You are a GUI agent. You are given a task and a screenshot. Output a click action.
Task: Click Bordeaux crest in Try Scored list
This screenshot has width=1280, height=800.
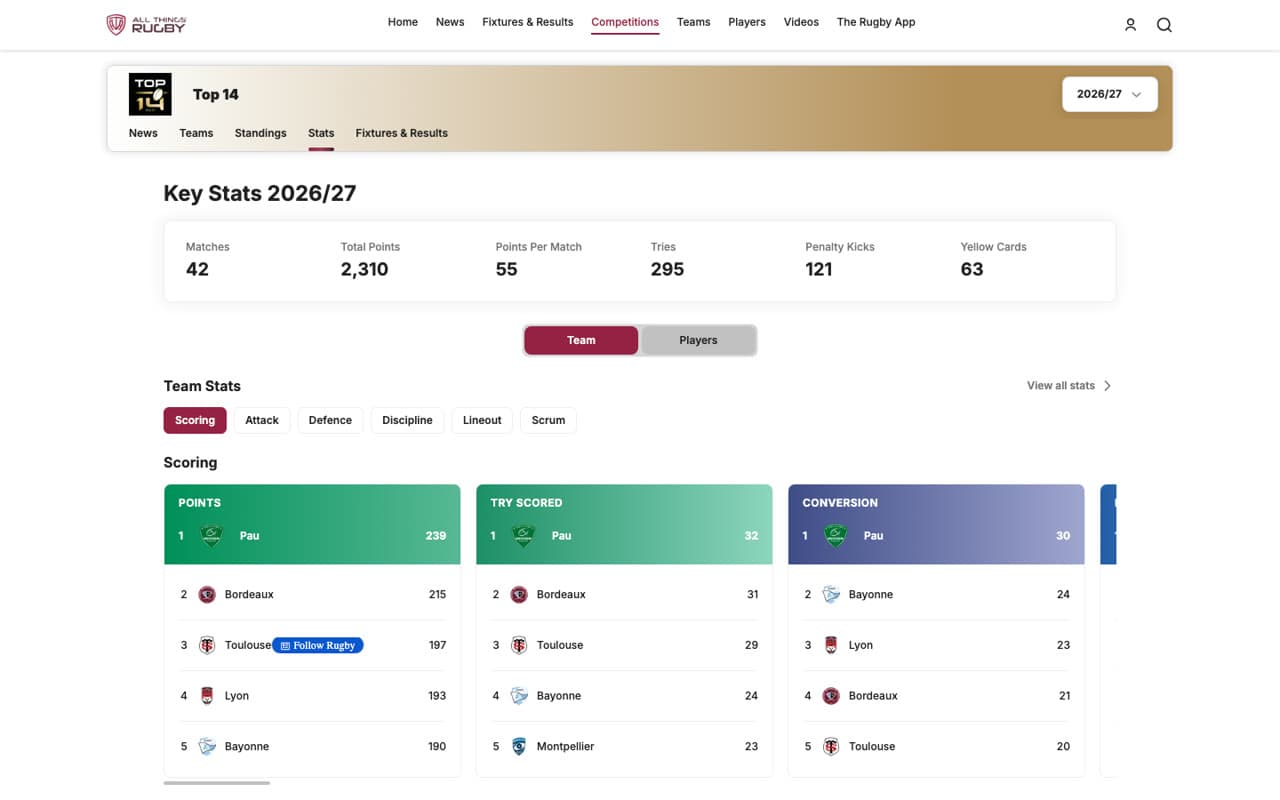click(519, 595)
